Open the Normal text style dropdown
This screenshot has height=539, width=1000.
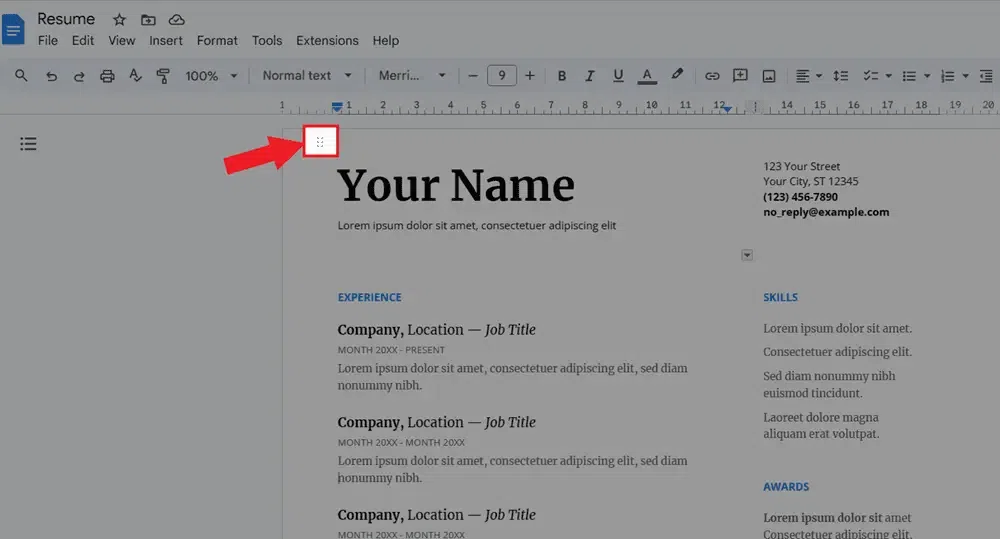(x=307, y=76)
